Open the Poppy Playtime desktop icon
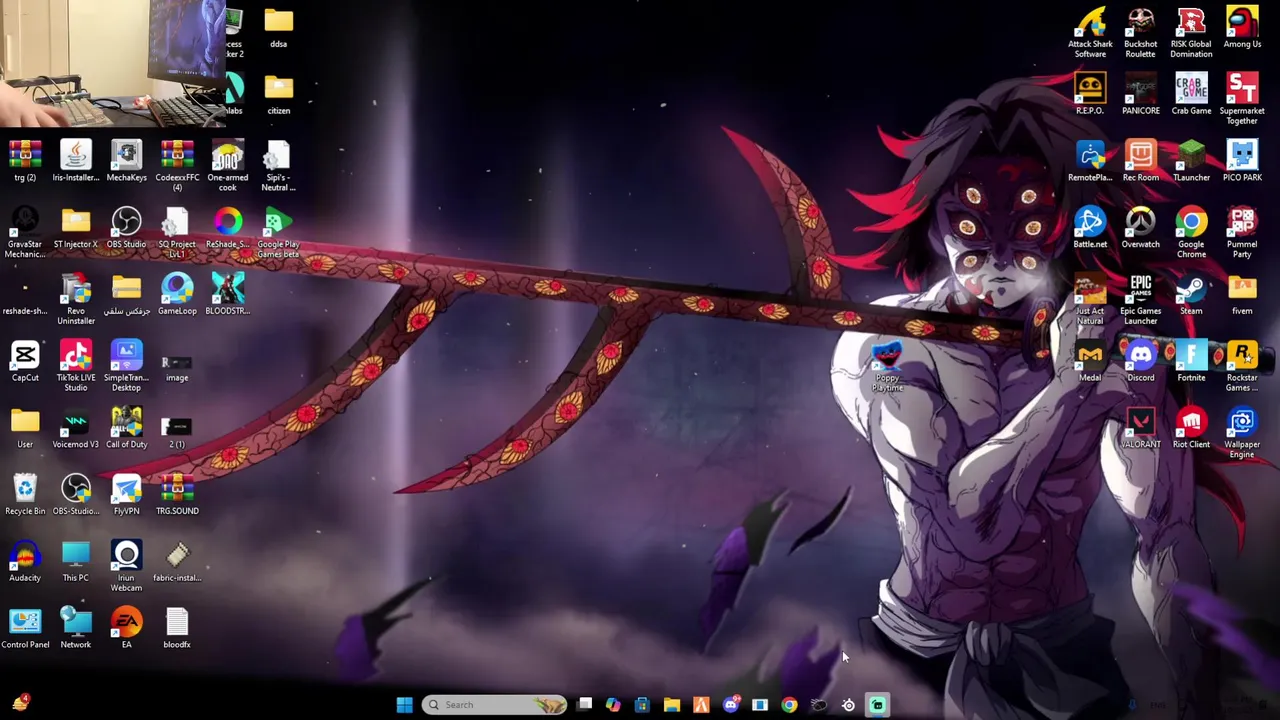1280x720 pixels. point(887,365)
